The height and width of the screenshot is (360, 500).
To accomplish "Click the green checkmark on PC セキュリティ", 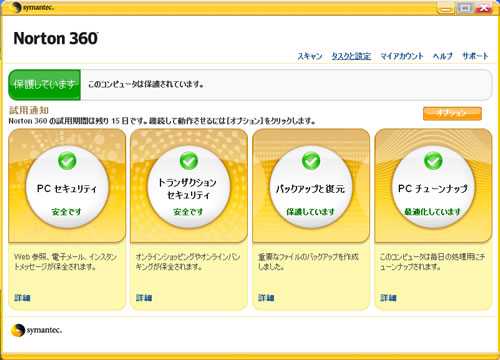I will click(x=67, y=161).
